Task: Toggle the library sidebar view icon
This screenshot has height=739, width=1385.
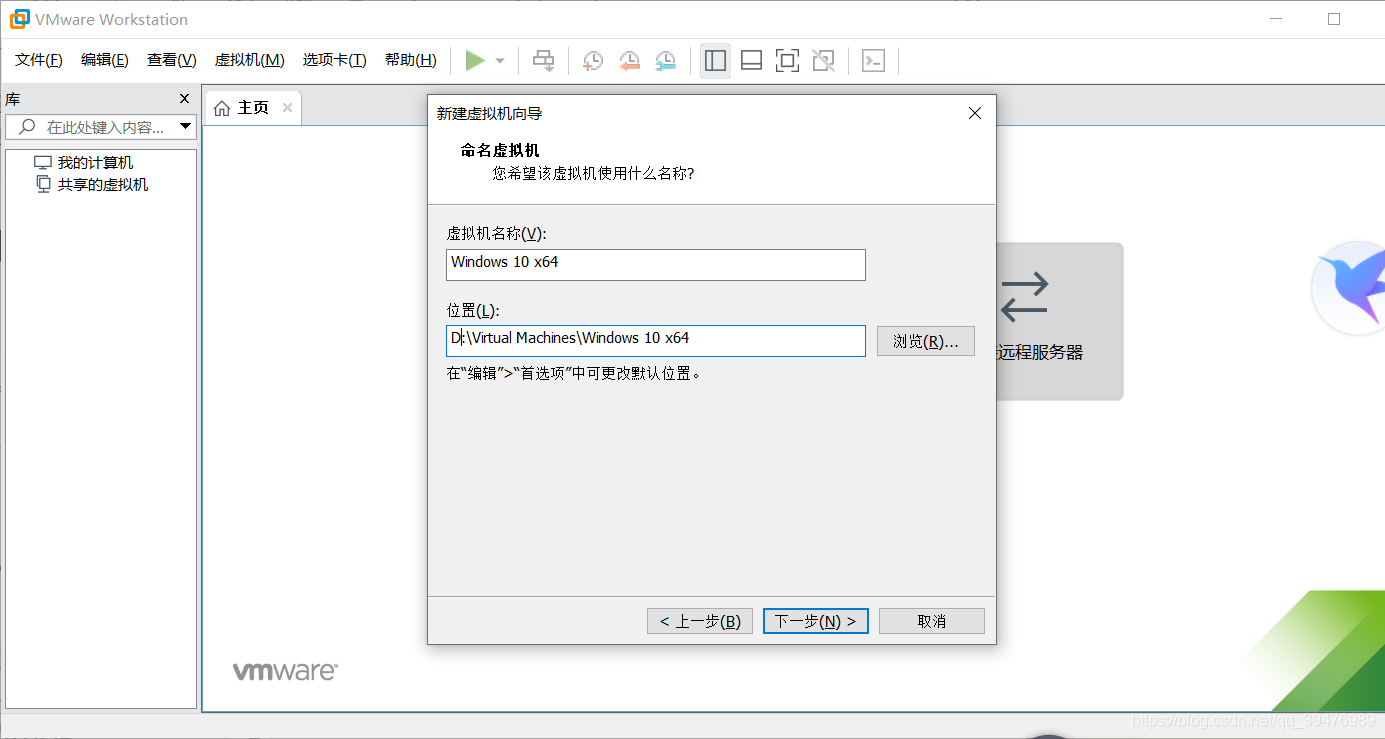Action: 715,61
